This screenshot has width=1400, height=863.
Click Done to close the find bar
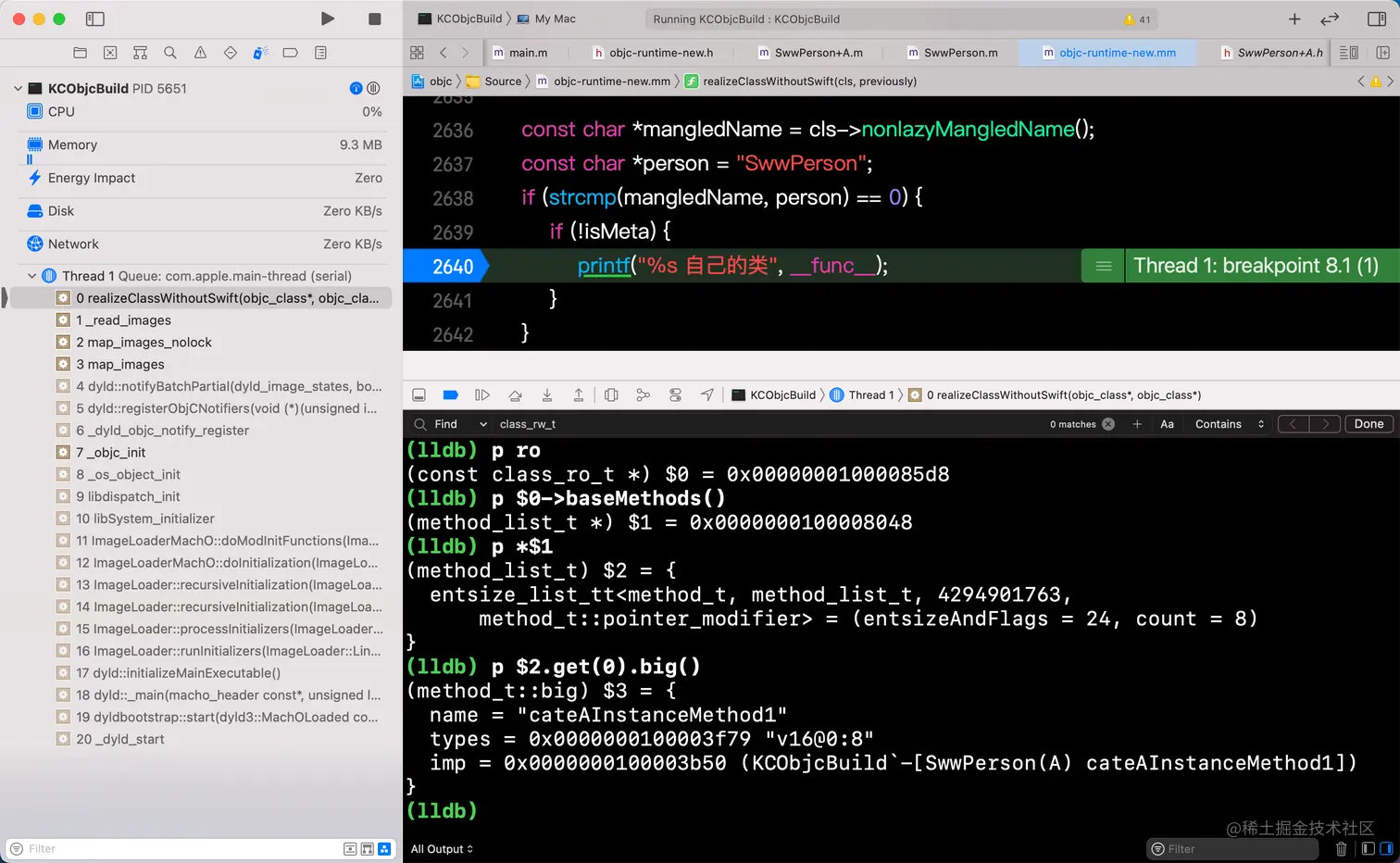pyautogui.click(x=1369, y=424)
